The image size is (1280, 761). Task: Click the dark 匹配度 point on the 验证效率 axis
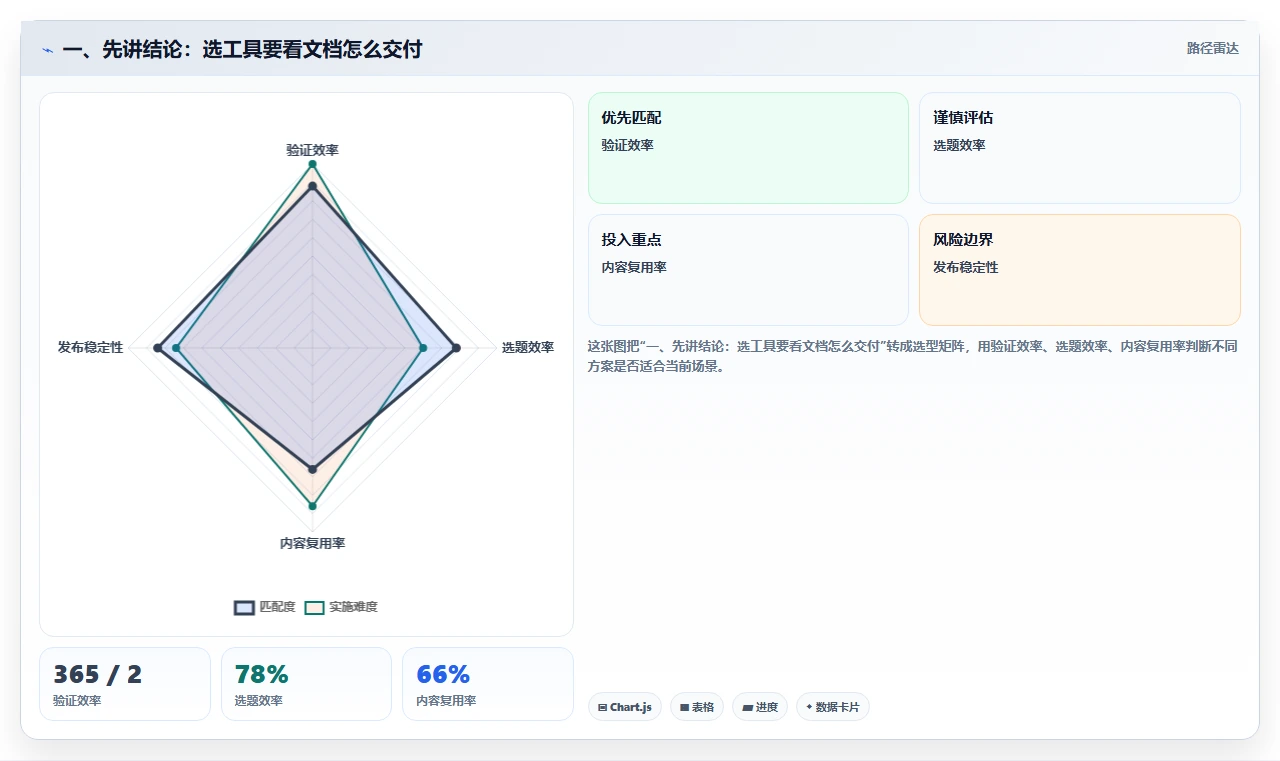click(x=312, y=186)
